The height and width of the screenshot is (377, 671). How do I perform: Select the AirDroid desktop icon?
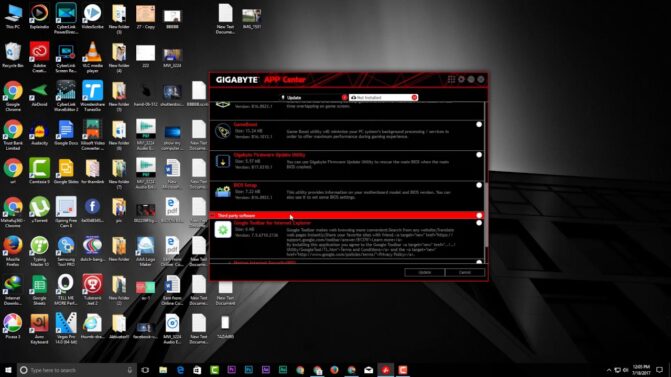click(x=39, y=95)
